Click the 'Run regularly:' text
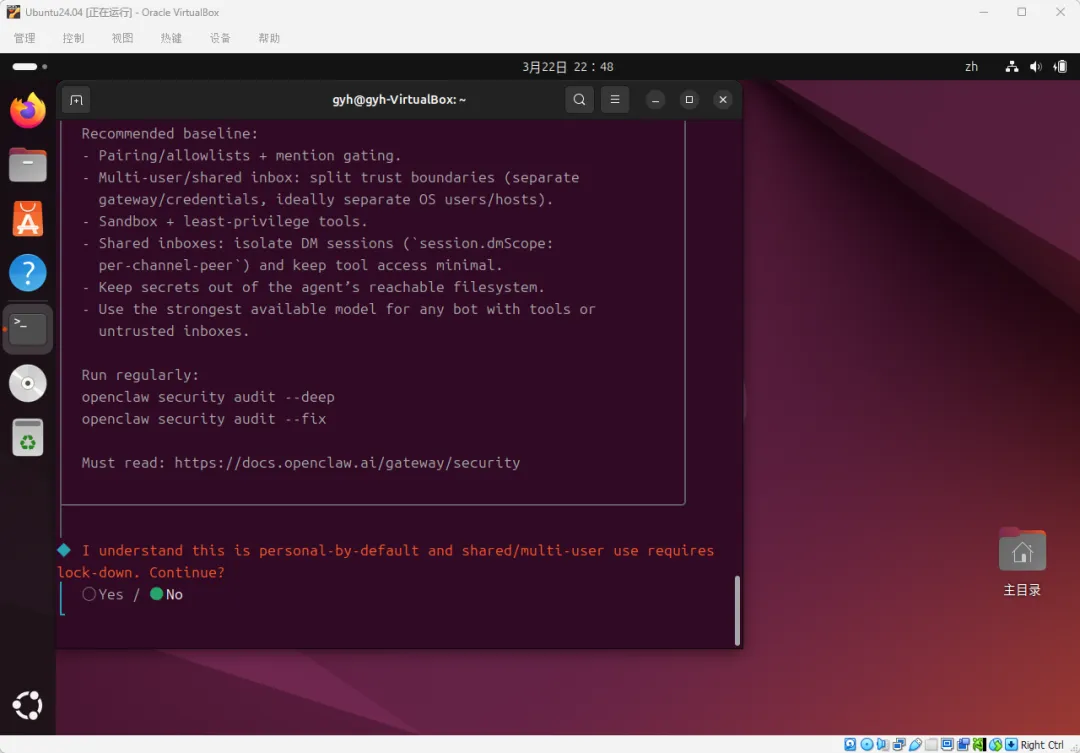 pyautogui.click(x=140, y=375)
